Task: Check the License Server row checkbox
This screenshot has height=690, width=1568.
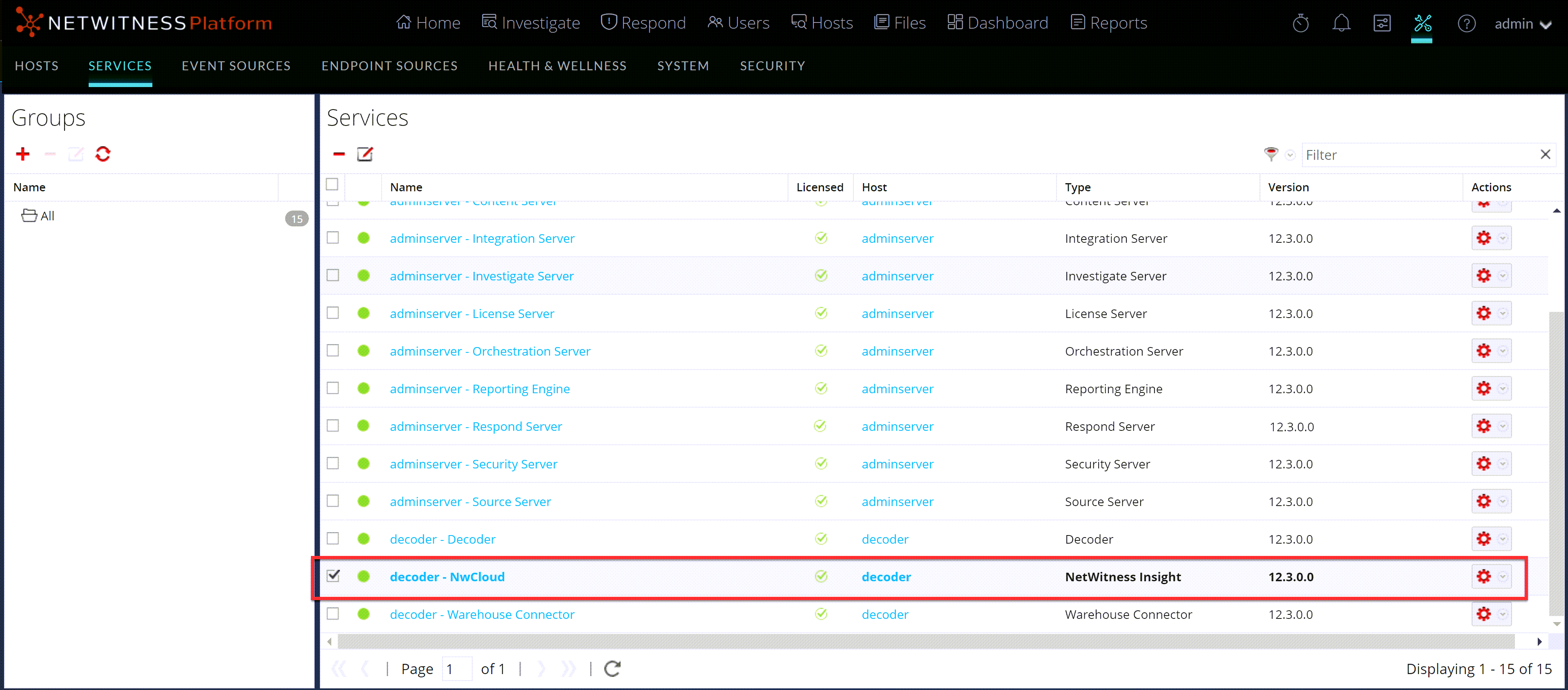Action: (332, 313)
